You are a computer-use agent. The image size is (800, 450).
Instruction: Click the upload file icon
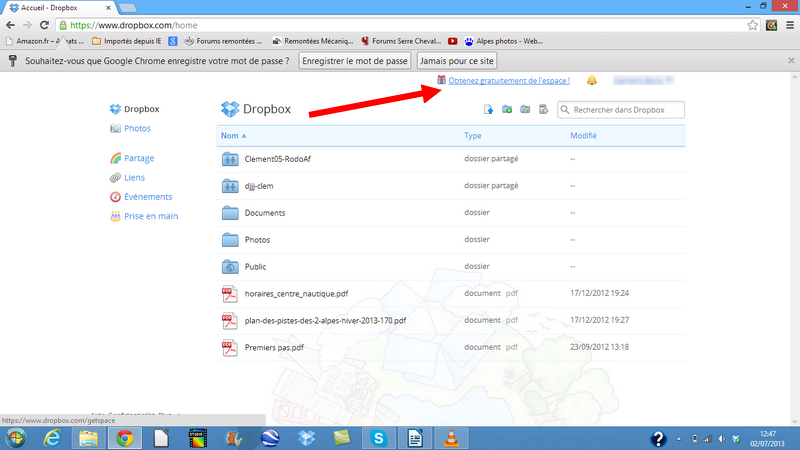click(x=488, y=109)
